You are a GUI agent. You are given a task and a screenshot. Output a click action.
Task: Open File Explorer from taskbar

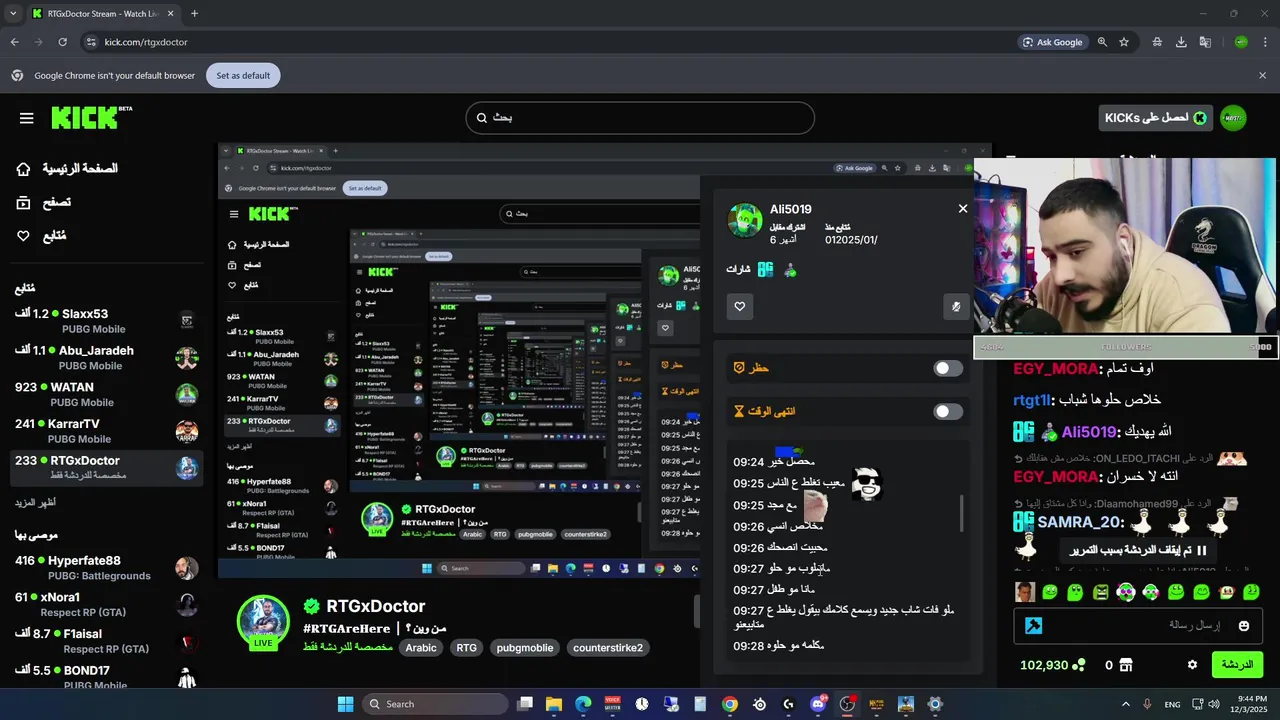[x=554, y=704]
